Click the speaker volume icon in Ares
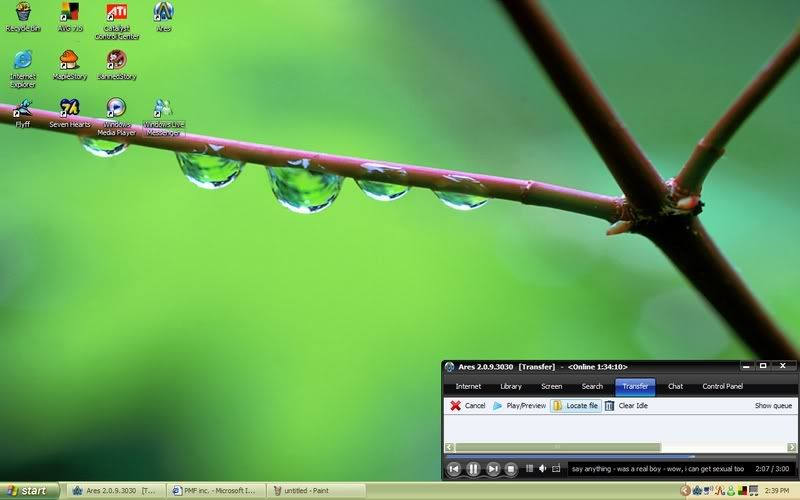Image resolution: width=800 pixels, height=500 pixels. point(543,468)
